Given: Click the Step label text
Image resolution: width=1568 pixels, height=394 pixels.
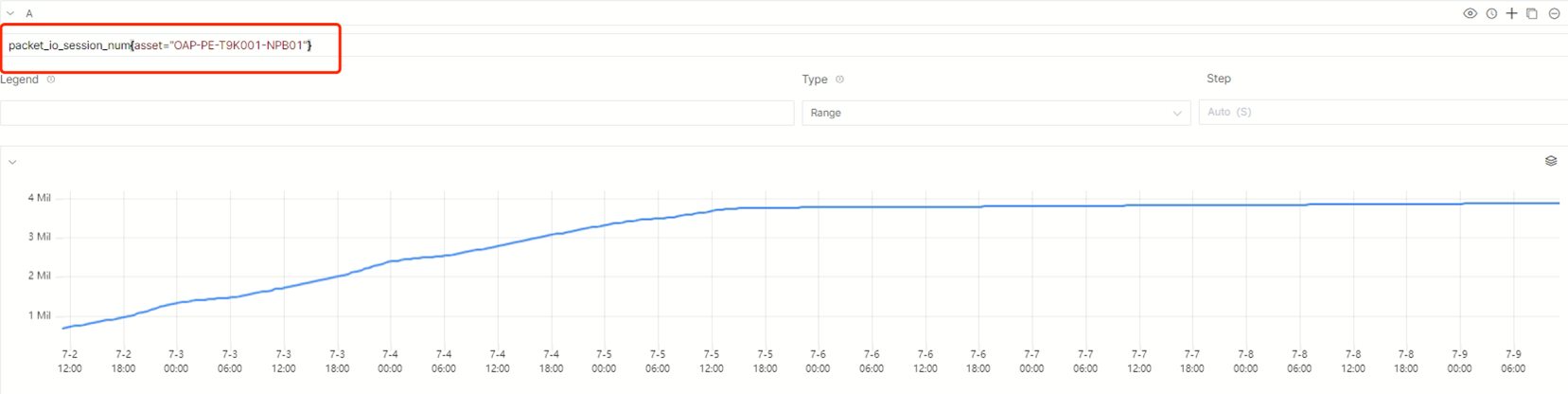Looking at the screenshot, I should pyautogui.click(x=1218, y=79).
